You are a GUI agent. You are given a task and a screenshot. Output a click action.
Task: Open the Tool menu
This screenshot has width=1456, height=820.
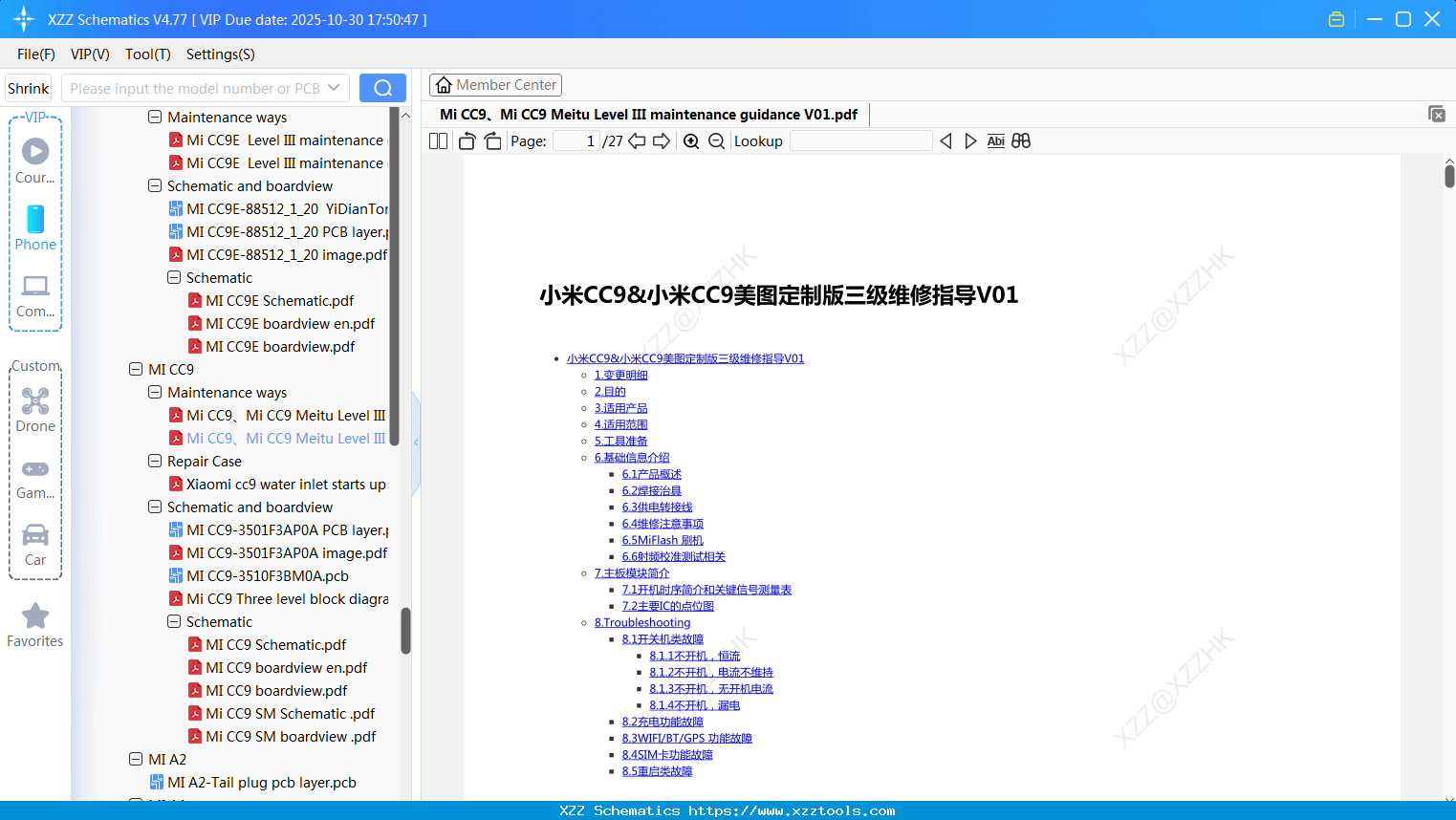point(147,54)
